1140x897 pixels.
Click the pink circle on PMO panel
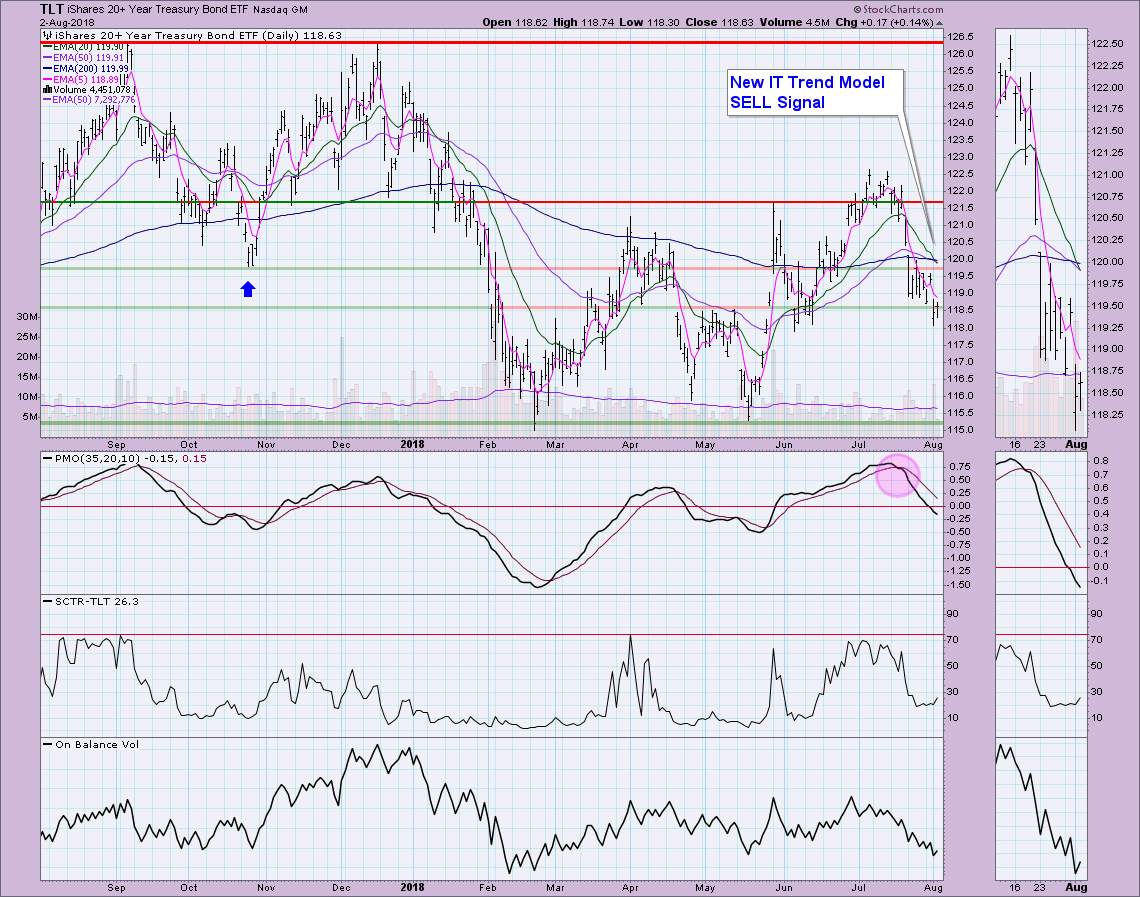click(x=897, y=475)
